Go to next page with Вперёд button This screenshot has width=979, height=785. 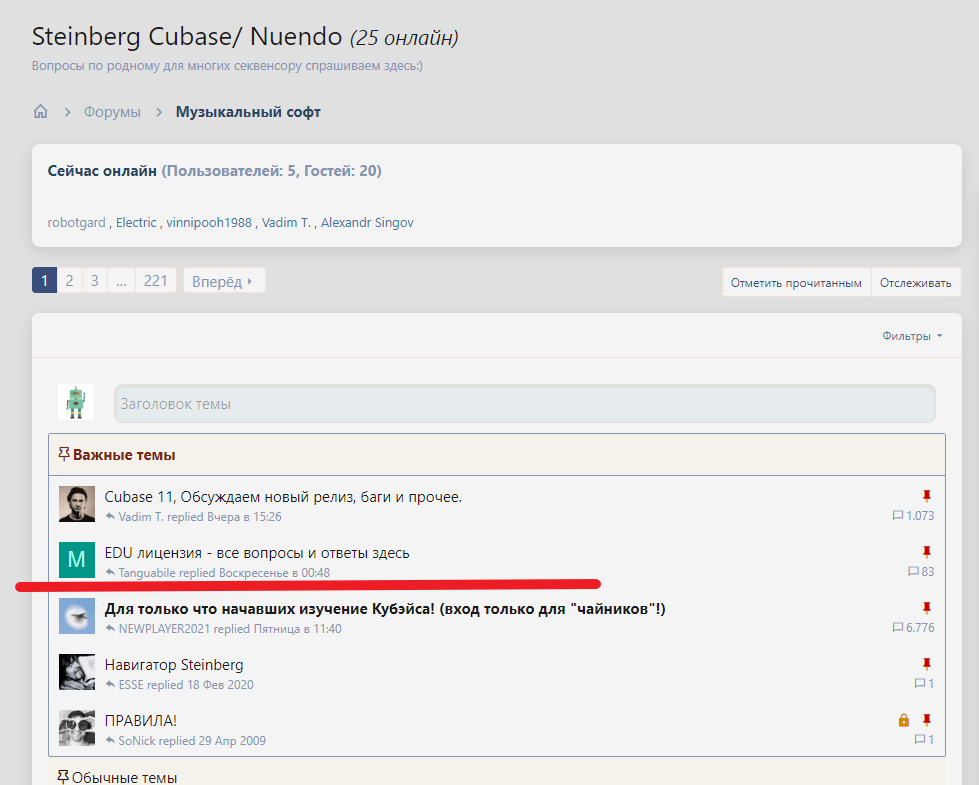point(224,281)
